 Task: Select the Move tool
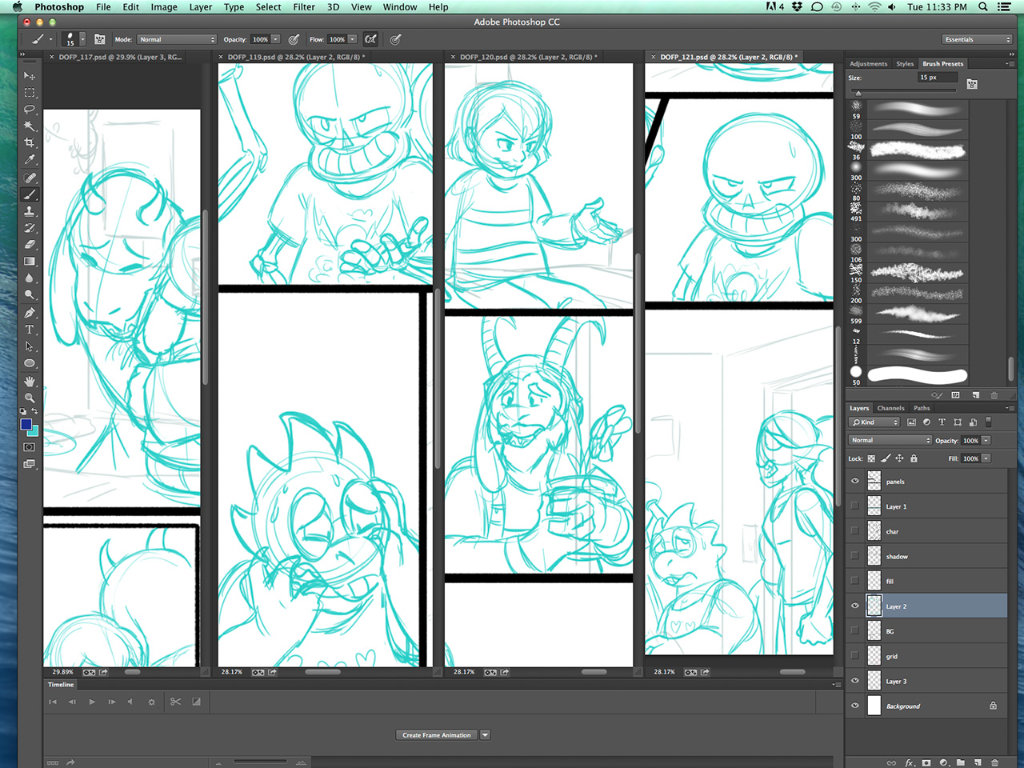29,76
